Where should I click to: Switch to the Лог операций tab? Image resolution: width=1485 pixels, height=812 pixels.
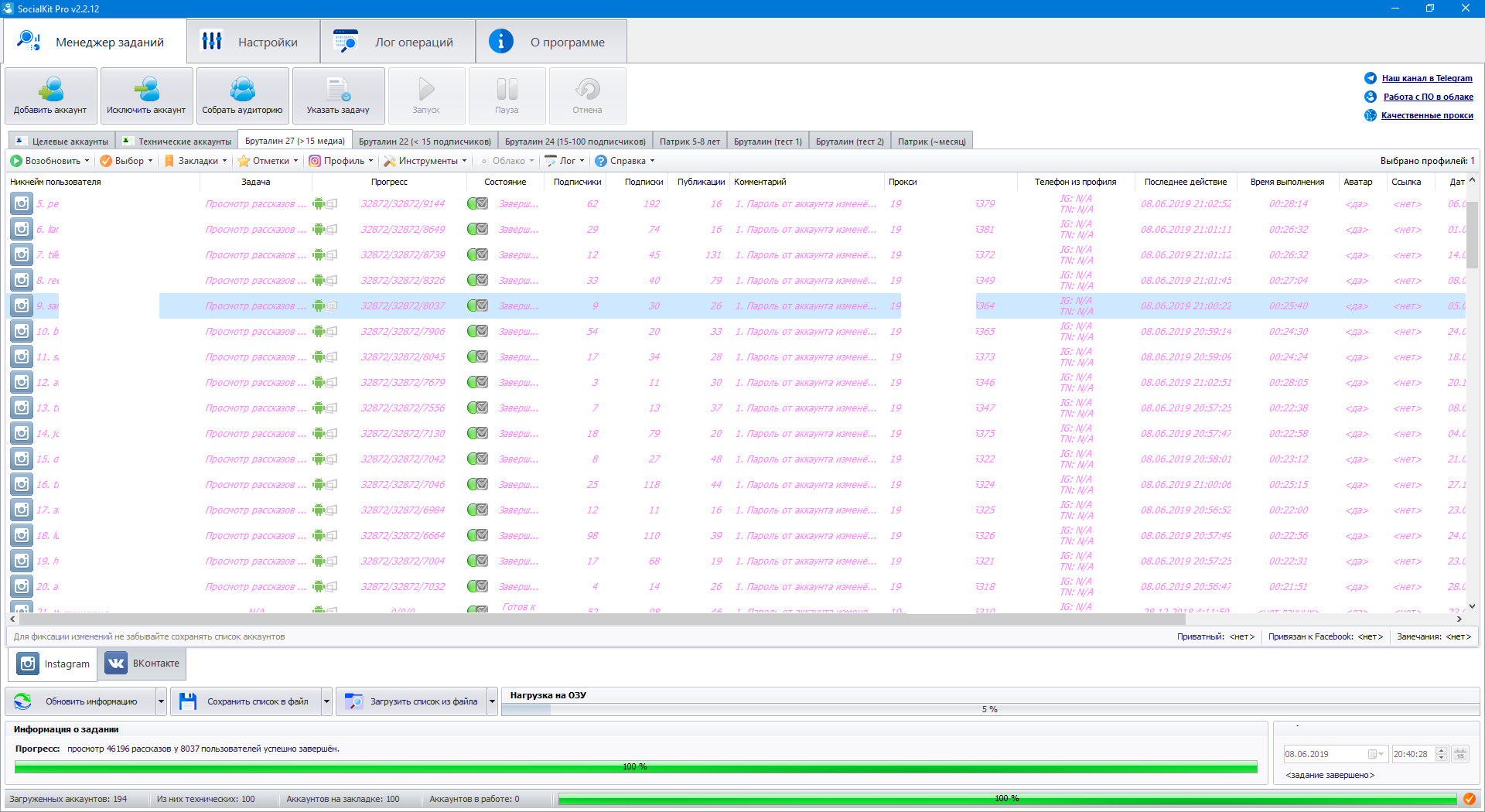click(x=398, y=42)
